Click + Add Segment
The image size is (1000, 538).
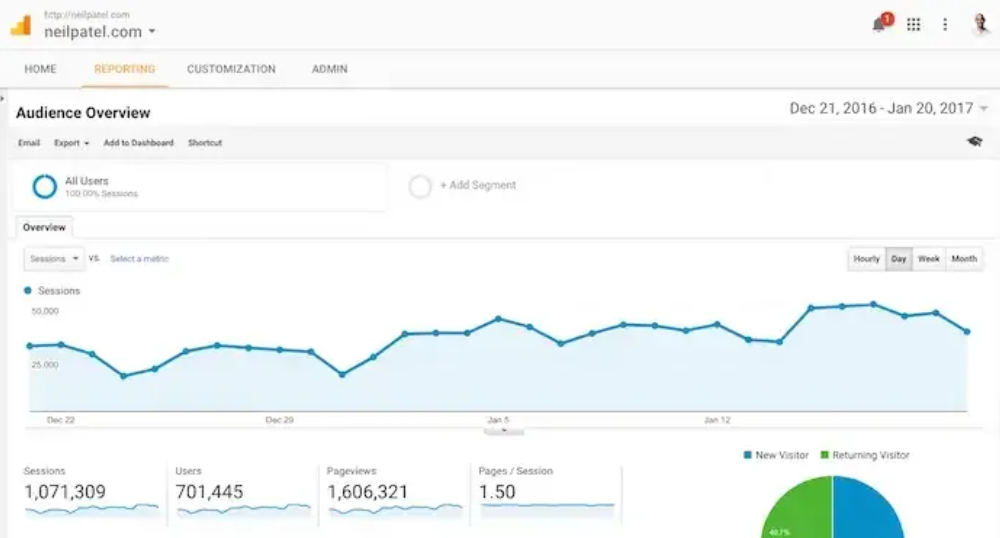pyautogui.click(x=478, y=185)
